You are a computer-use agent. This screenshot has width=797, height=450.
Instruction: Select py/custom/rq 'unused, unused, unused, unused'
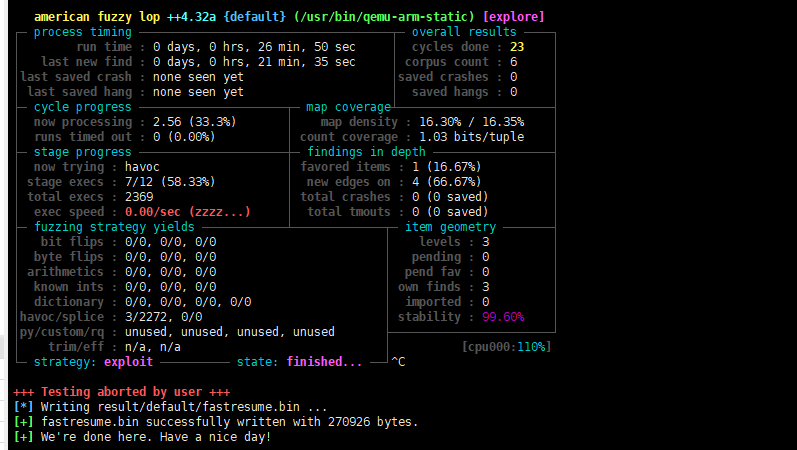click(230, 332)
